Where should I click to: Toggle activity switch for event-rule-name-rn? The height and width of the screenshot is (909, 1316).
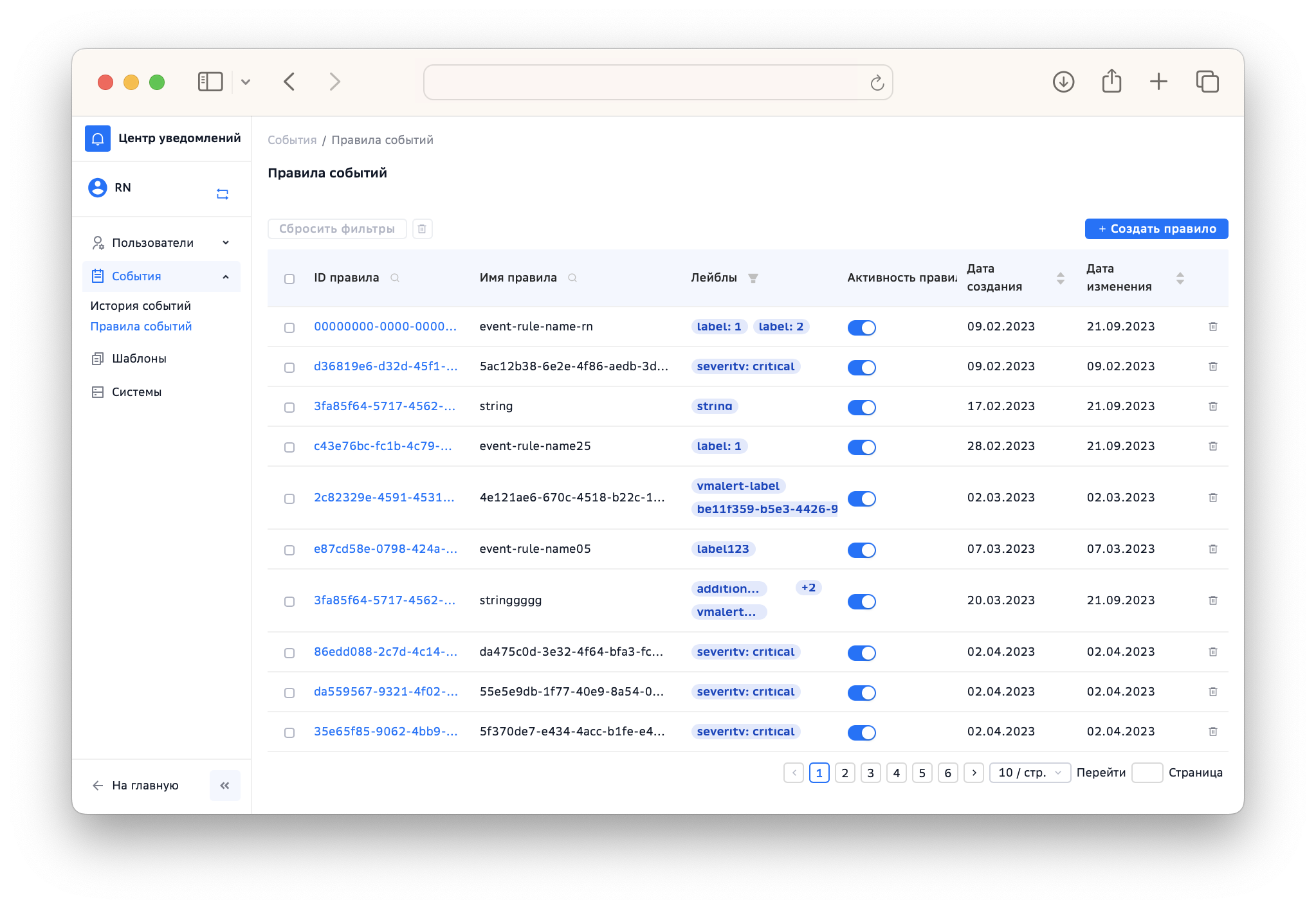coord(862,327)
